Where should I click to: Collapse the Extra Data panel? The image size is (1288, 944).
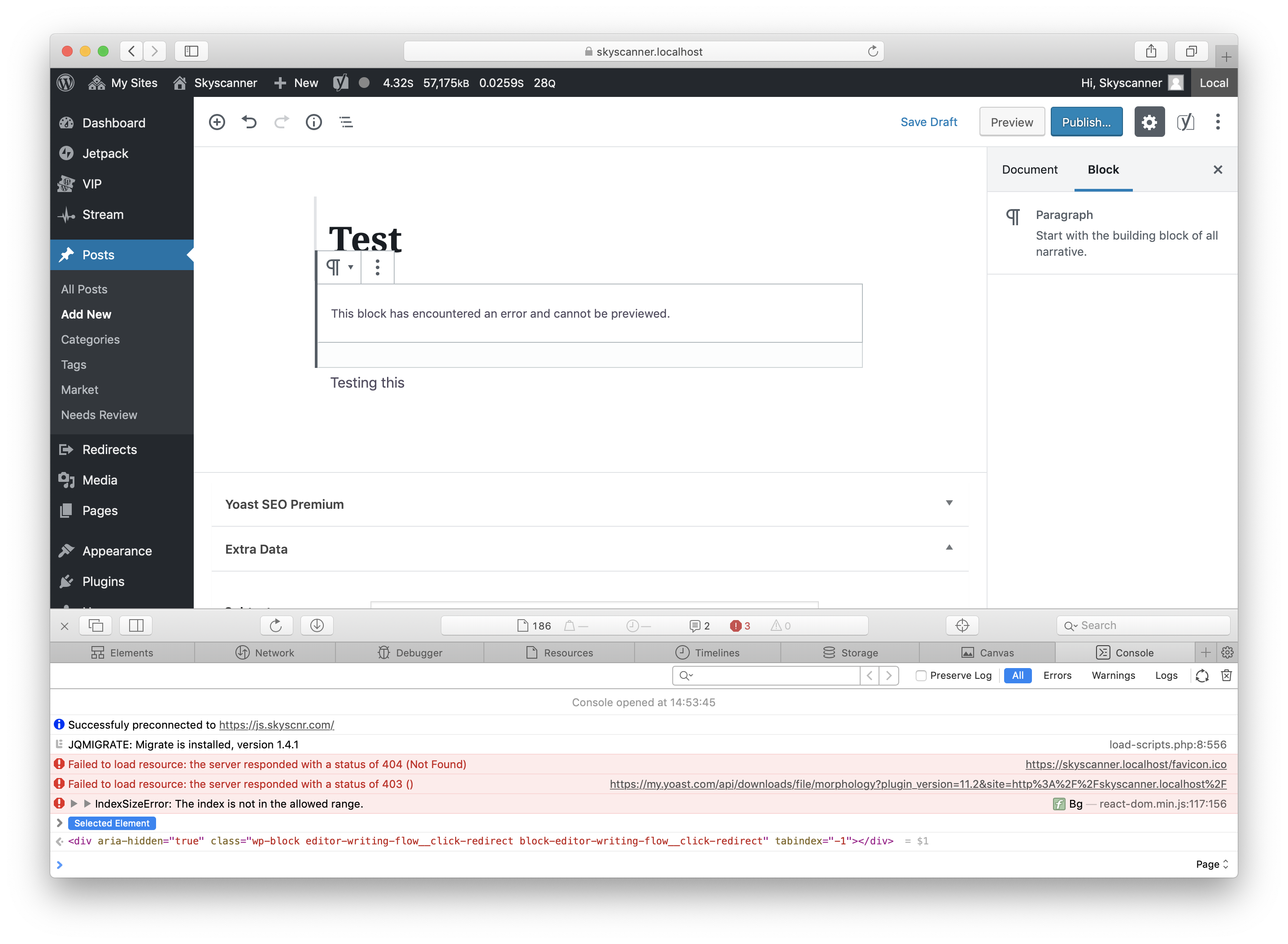[590, 549]
